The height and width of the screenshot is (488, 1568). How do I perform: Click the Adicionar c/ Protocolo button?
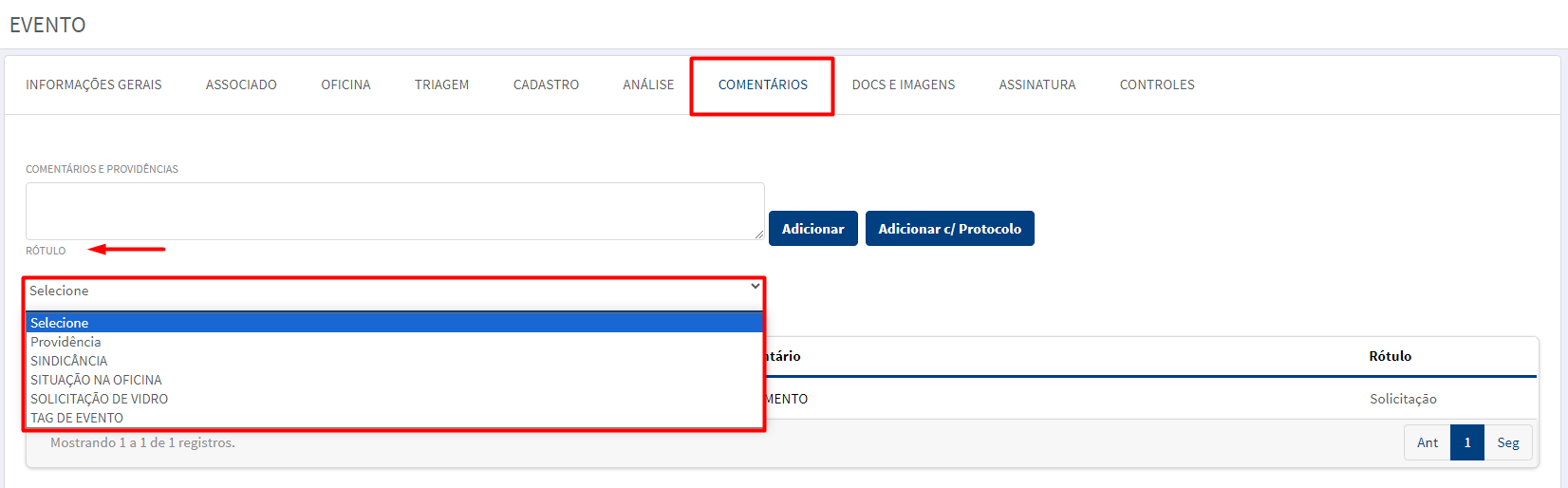point(950,229)
